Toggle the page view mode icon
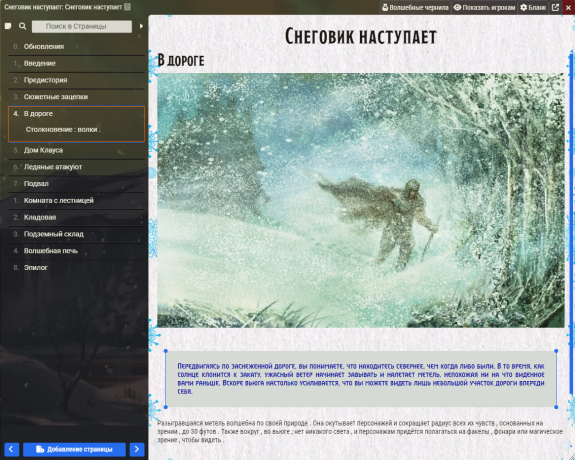 (x=8, y=26)
